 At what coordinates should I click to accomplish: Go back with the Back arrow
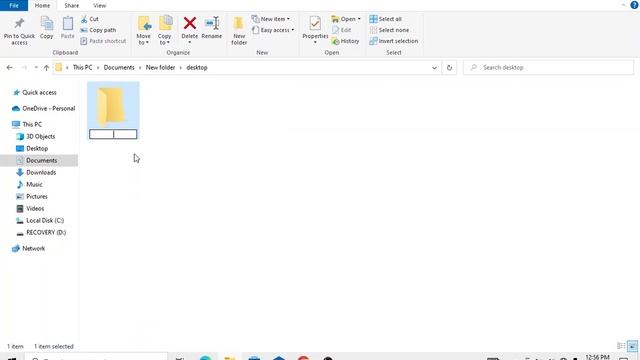click(x=9, y=68)
